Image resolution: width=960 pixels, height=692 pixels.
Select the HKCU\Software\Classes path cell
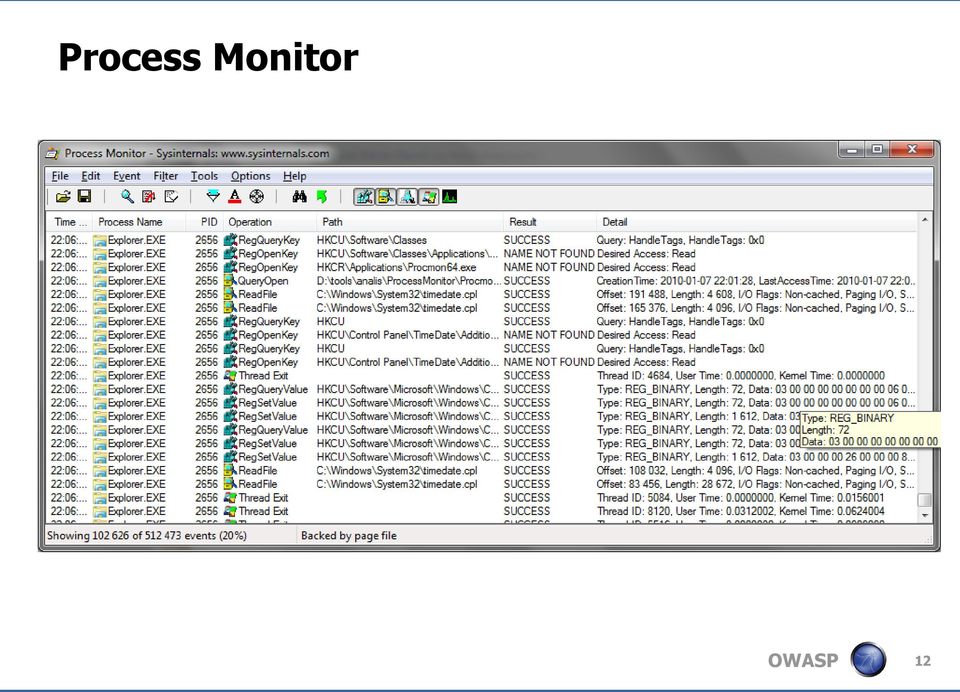pyautogui.click(x=372, y=240)
